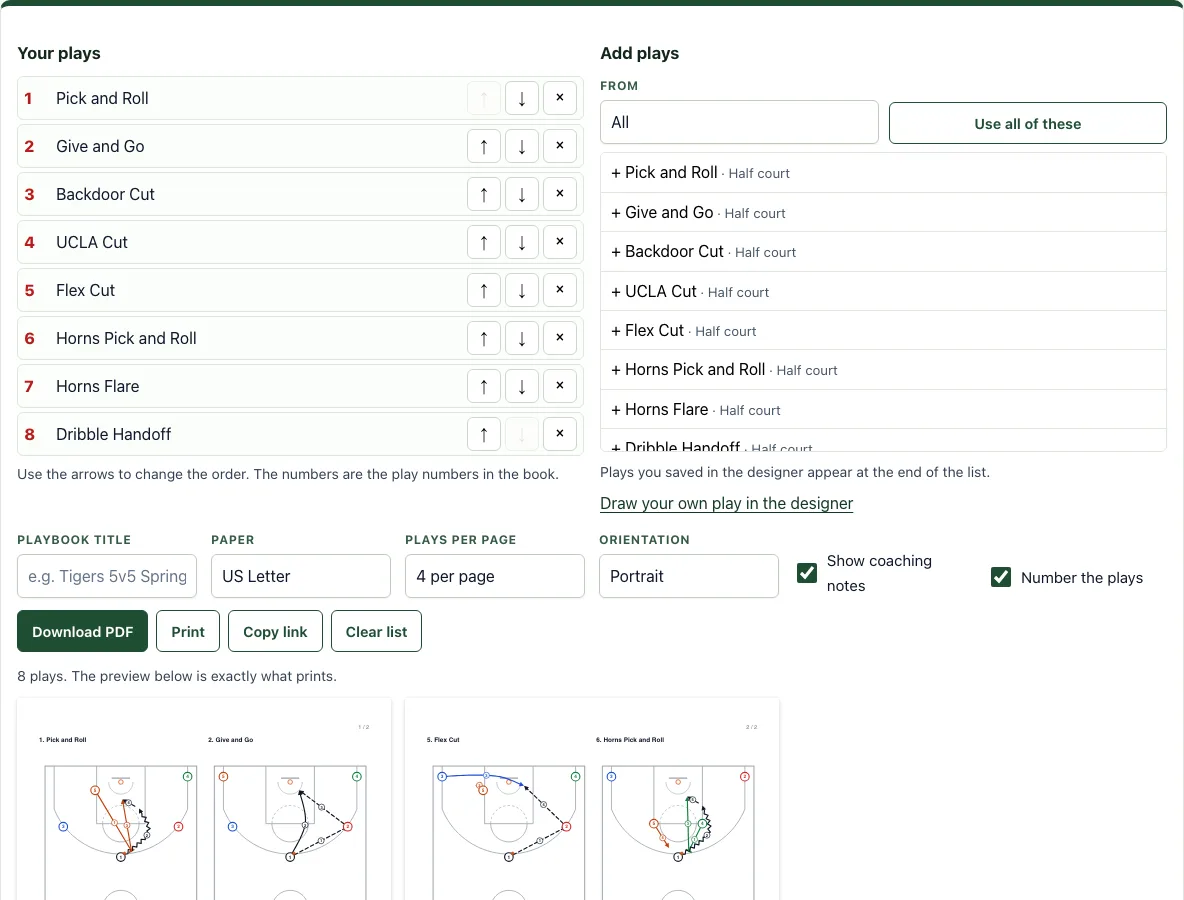Add Horns Flare half court play
This screenshot has width=1184, height=900.
[x=883, y=409]
